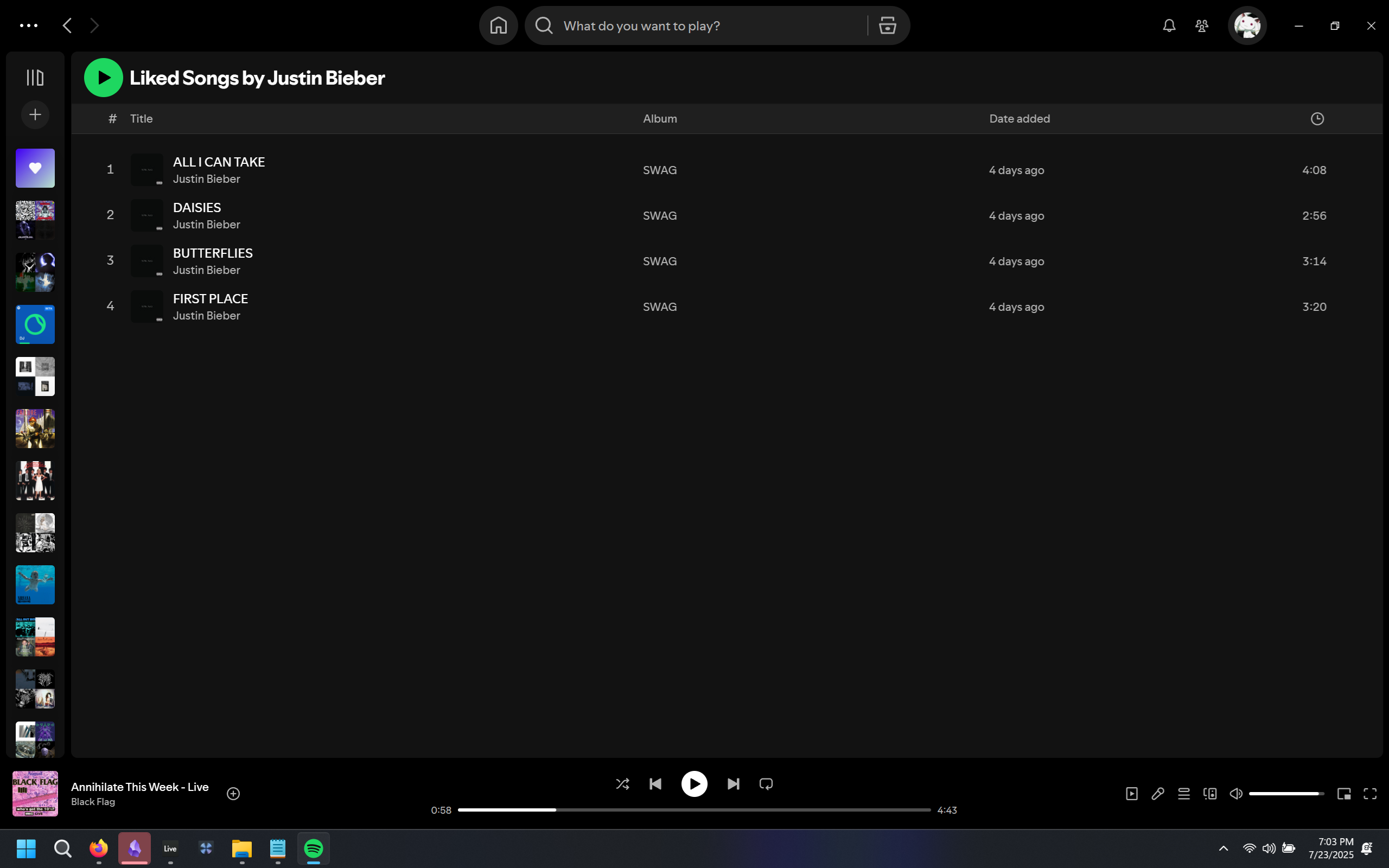This screenshot has height=868, width=1389.
Task: Expand Your Library sidebar
Action: click(x=35, y=78)
